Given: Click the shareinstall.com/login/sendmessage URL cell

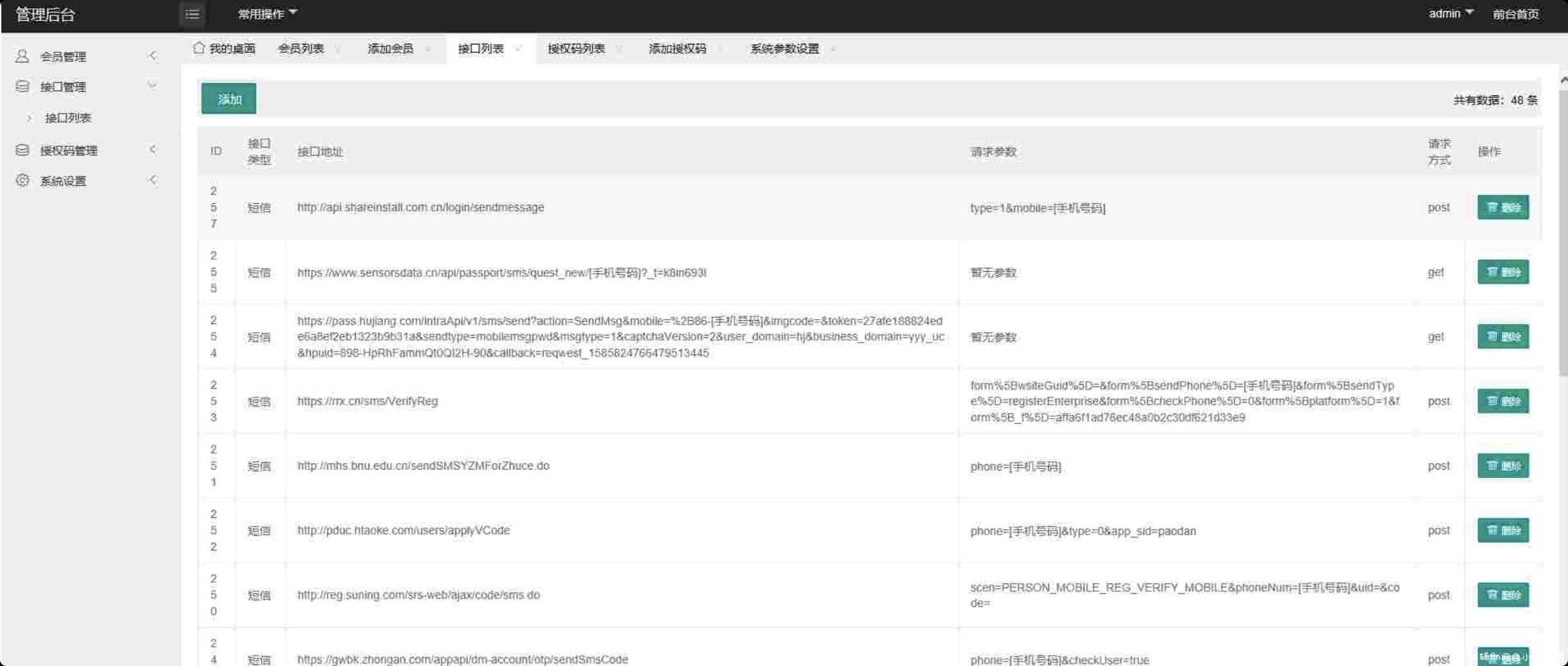Looking at the screenshot, I should (420, 207).
